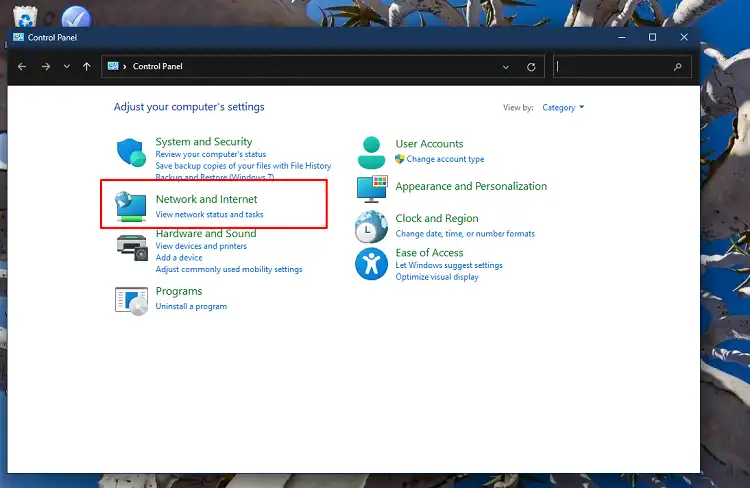Click Optimize visual display
Viewport: 750px width, 488px height.
coord(437,277)
